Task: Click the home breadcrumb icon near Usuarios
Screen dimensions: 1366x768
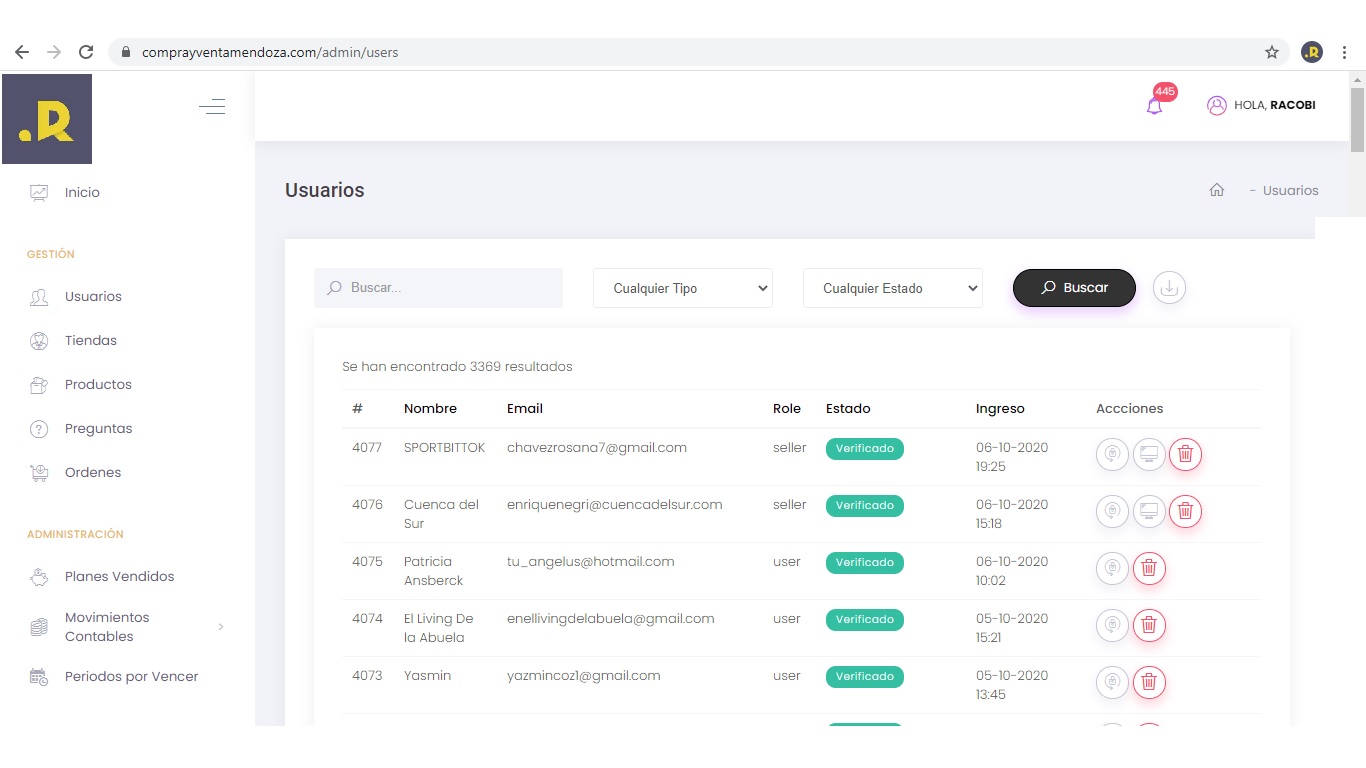Action: coord(1217,190)
